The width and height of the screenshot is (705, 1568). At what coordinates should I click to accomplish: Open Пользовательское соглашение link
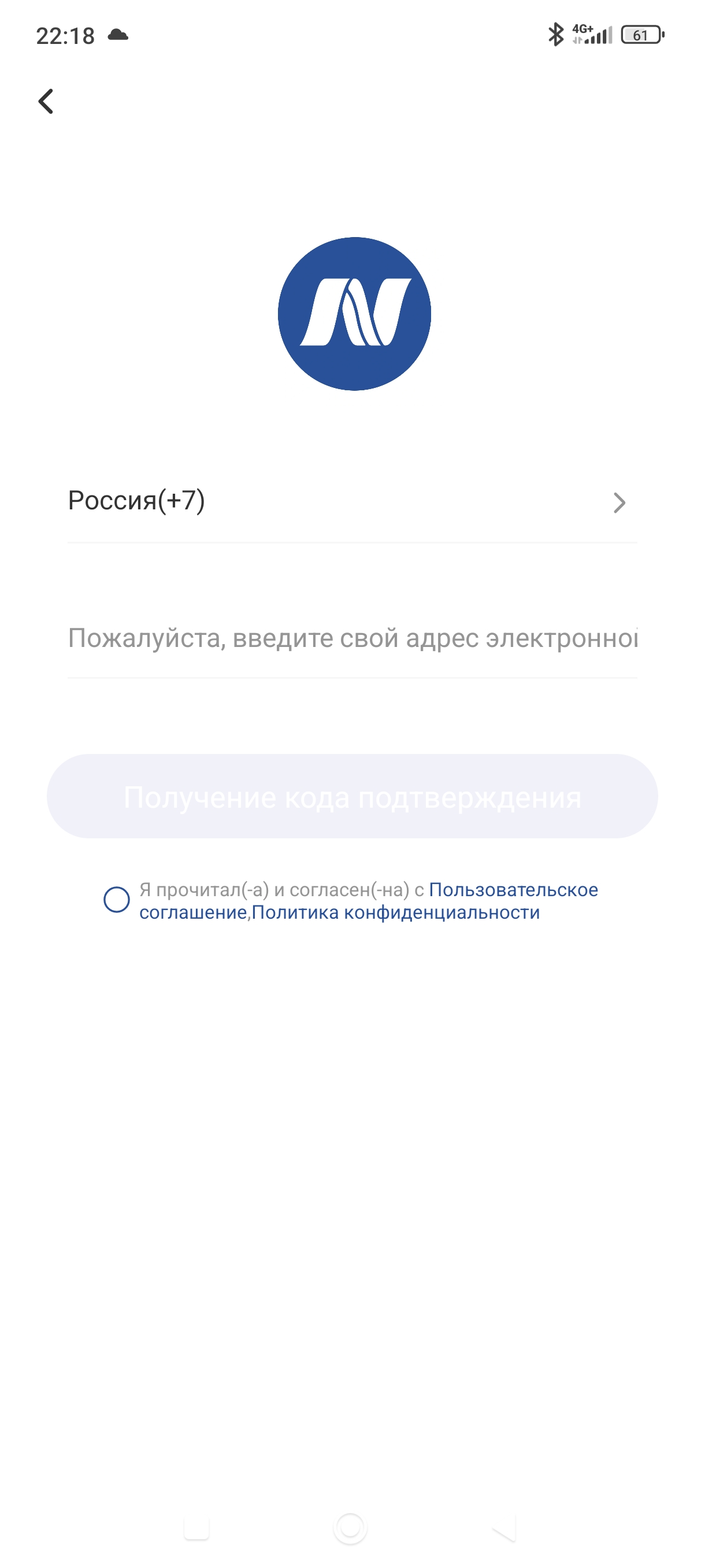513,890
